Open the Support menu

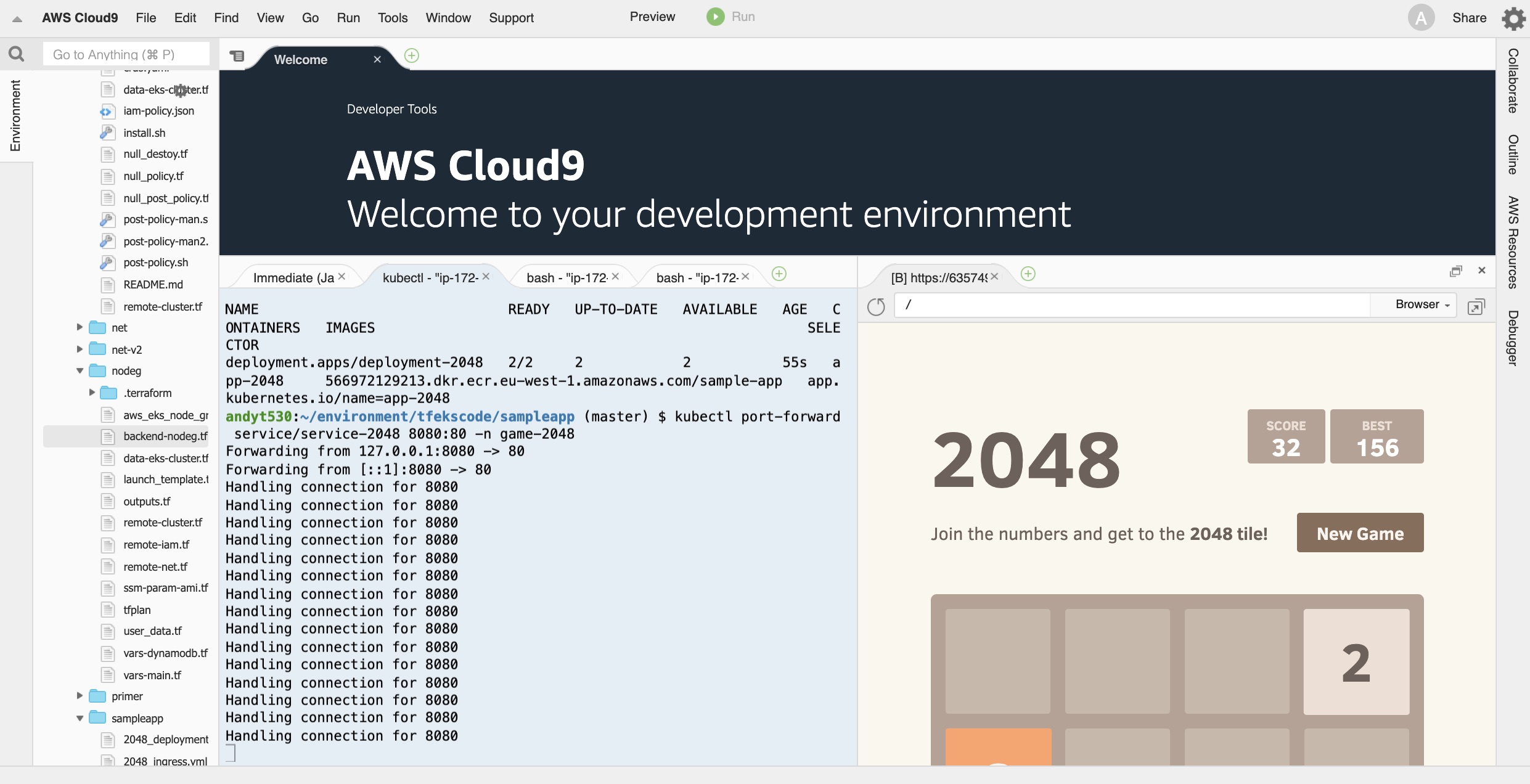(511, 18)
